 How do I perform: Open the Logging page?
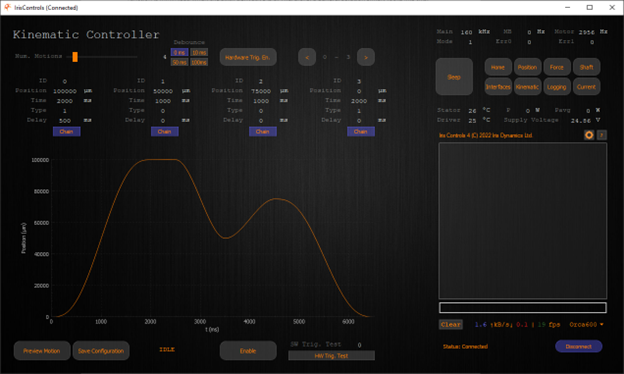click(557, 87)
